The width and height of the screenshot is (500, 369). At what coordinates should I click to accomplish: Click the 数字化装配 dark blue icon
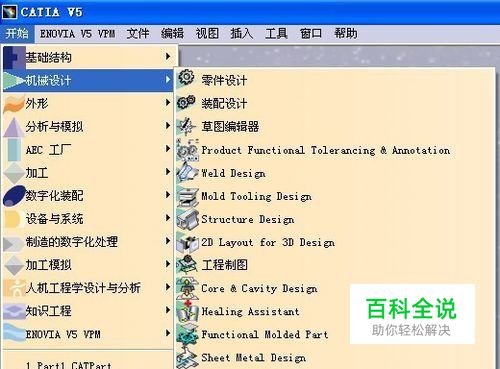pyautogui.click(x=14, y=196)
